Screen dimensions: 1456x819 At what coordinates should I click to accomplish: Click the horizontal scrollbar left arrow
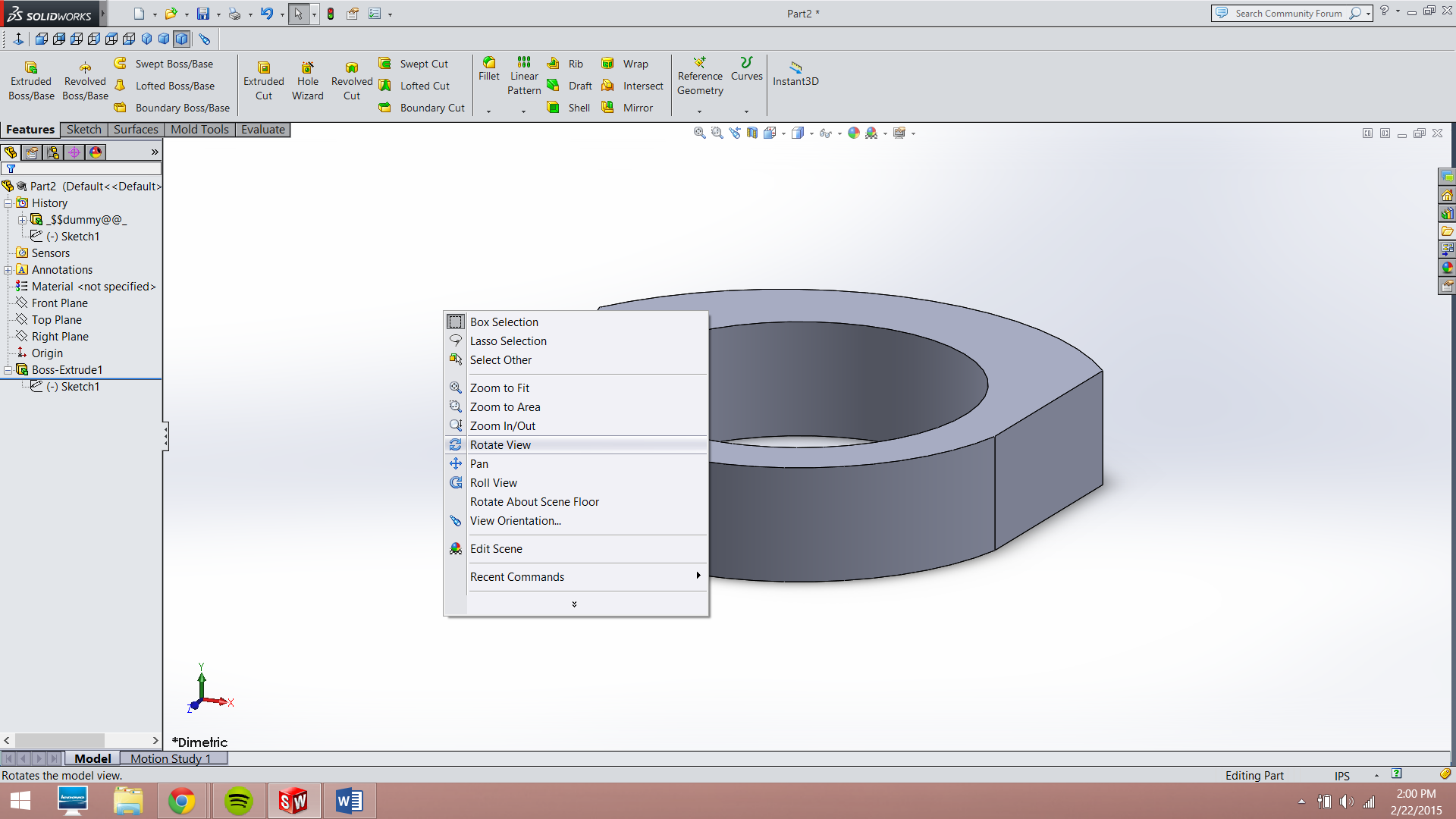[6, 740]
